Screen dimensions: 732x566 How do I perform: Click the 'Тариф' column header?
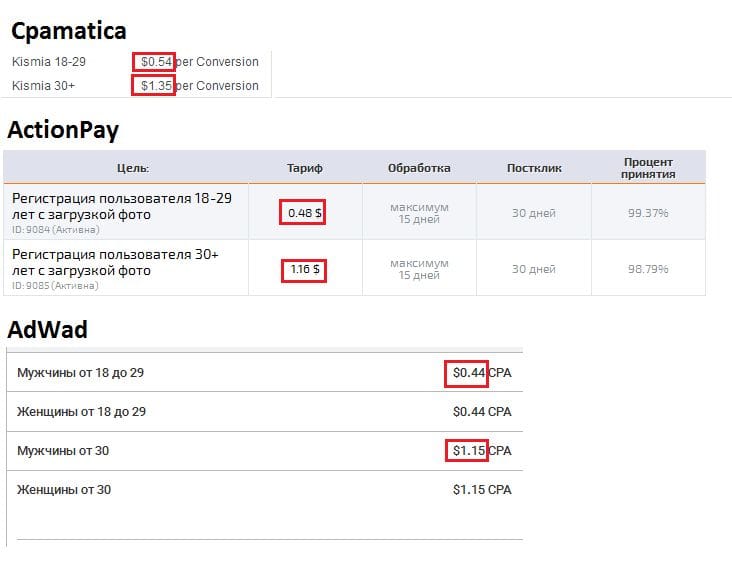tap(305, 168)
